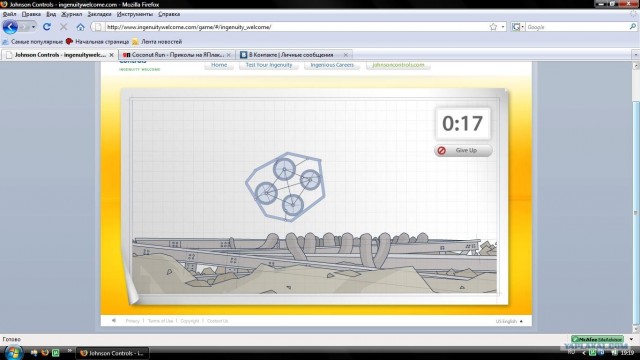
Task: Click the Give Up button
Action: click(463, 150)
